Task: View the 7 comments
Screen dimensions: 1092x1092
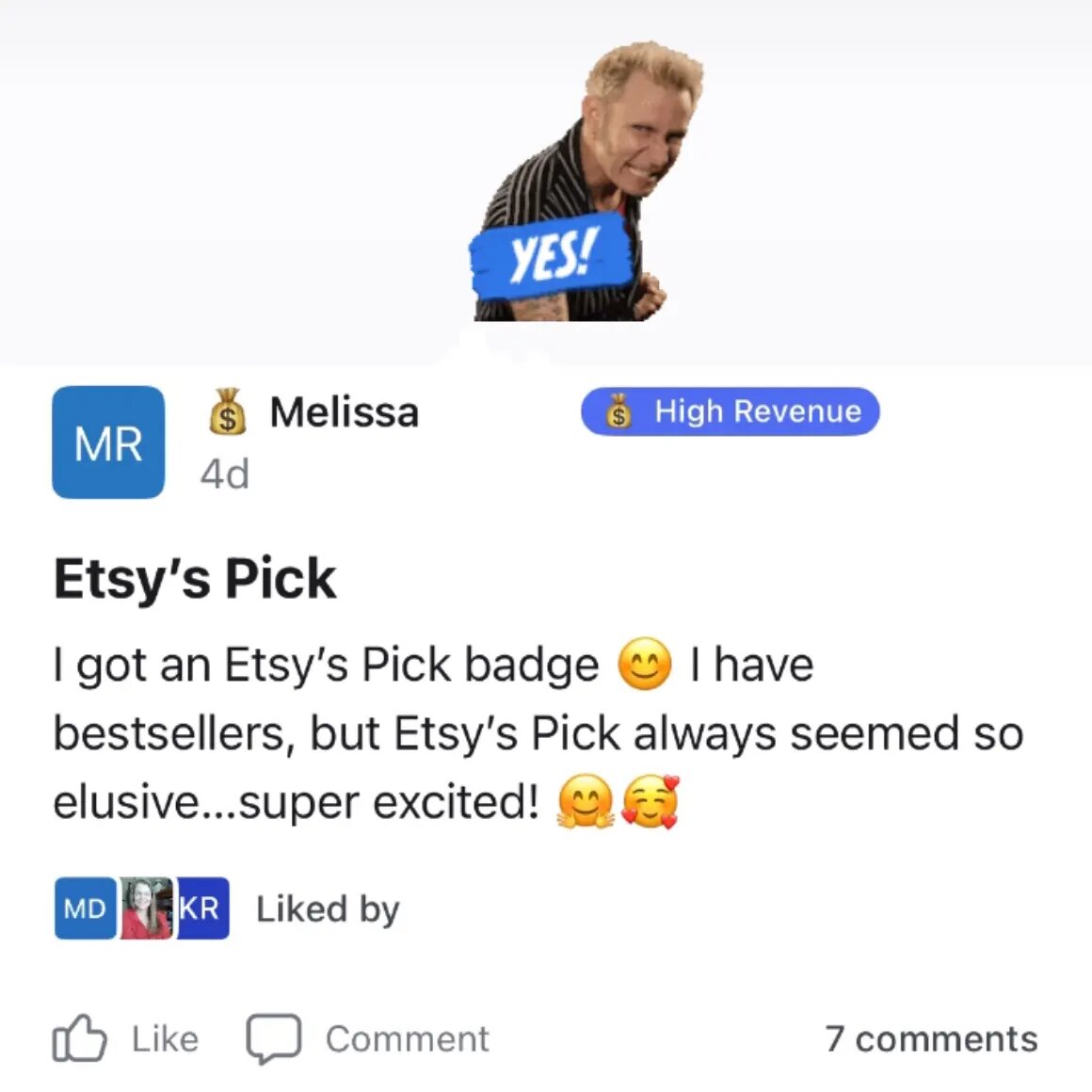Action: pos(931,1039)
